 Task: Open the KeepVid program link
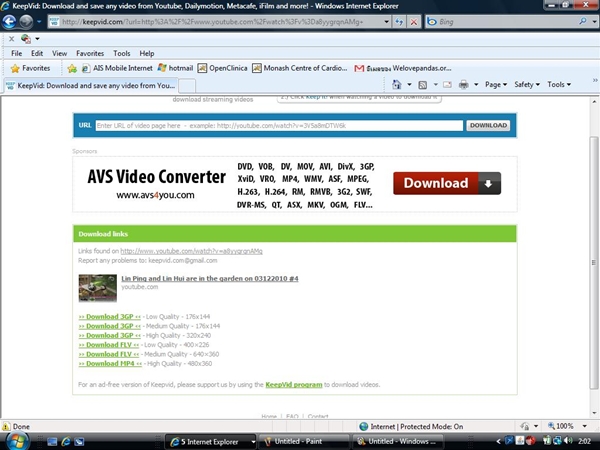pyautogui.click(x=294, y=385)
